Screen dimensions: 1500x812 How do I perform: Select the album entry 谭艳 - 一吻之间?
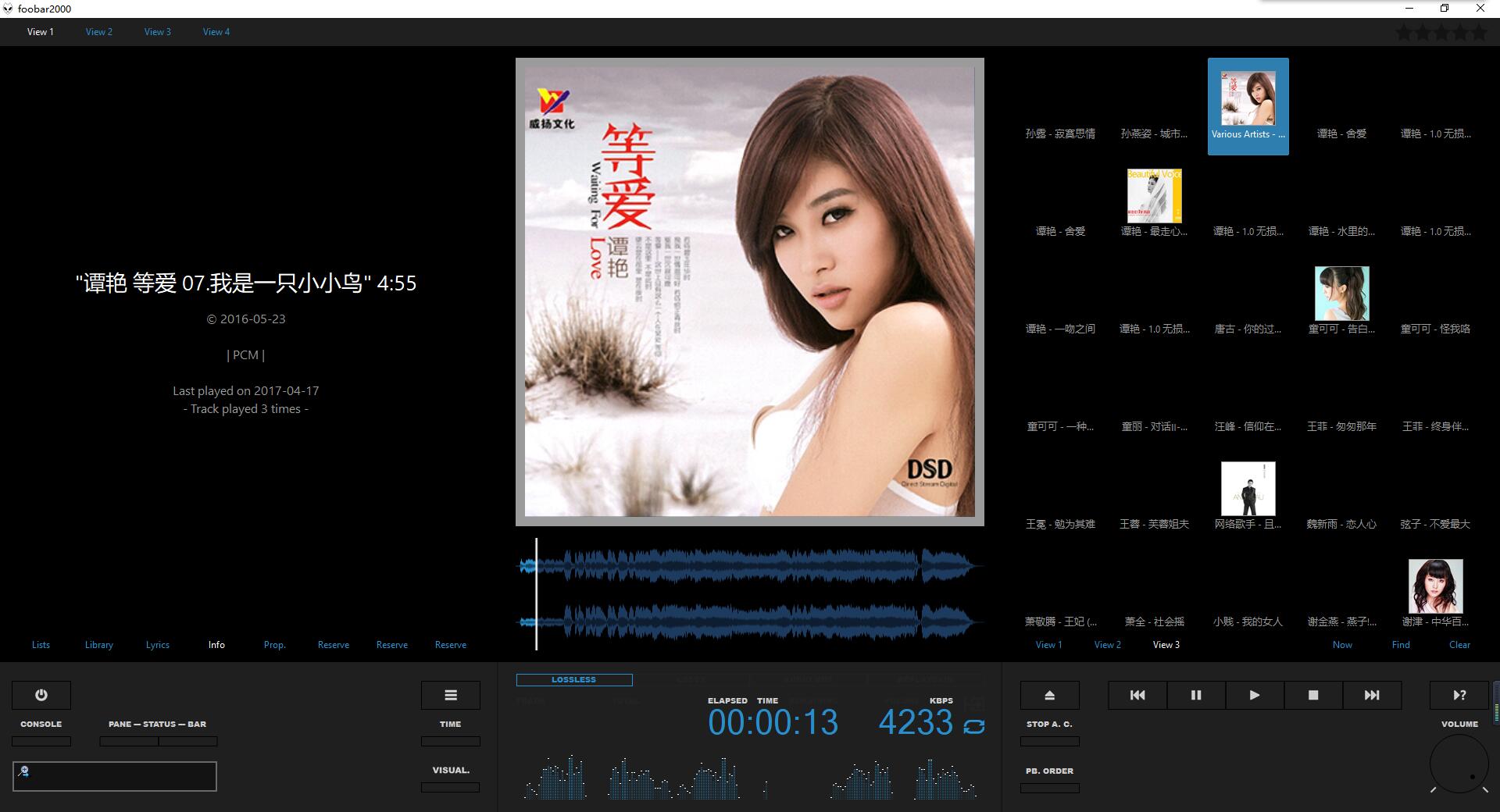(1061, 329)
